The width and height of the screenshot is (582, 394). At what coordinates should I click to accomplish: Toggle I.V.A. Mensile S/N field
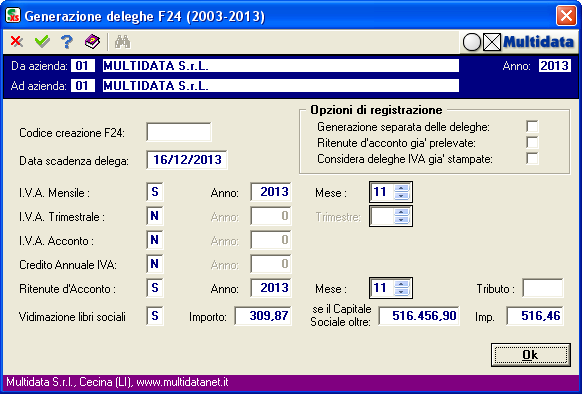(x=155, y=192)
